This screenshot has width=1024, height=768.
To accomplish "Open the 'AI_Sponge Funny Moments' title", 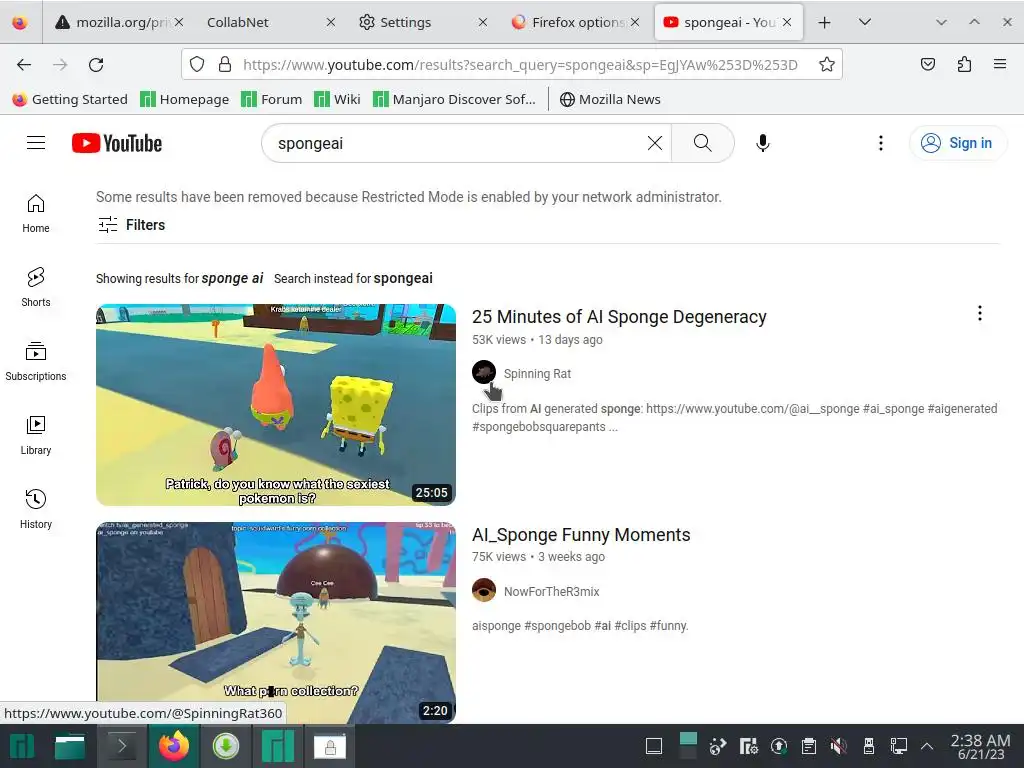I will coord(581,535).
